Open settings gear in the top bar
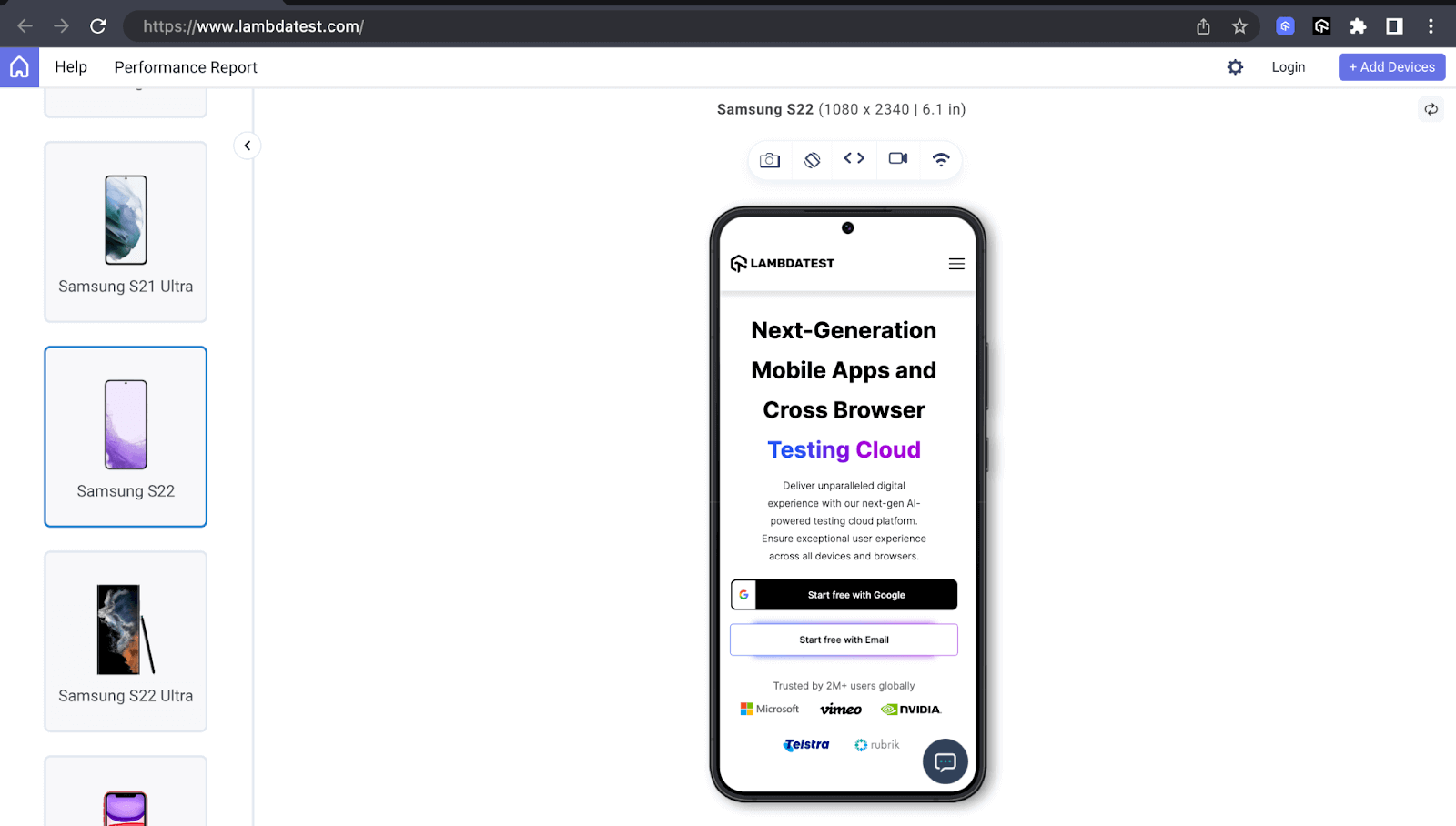The height and width of the screenshot is (826, 1456). [x=1235, y=67]
